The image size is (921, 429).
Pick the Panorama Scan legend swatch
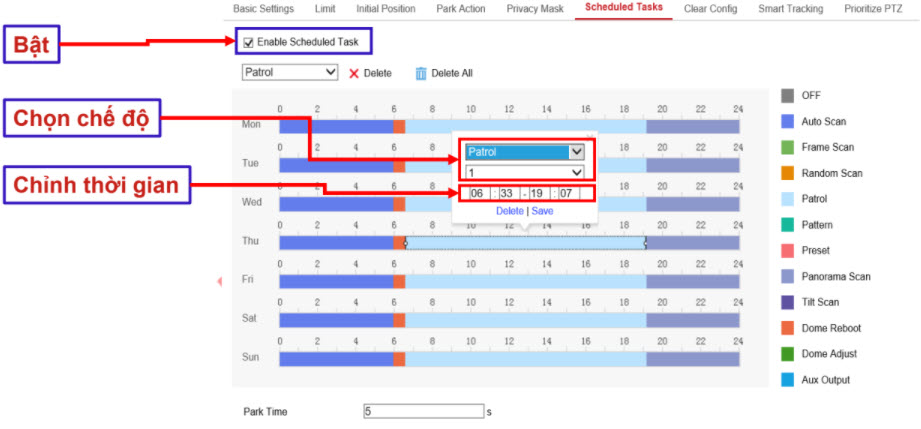788,276
